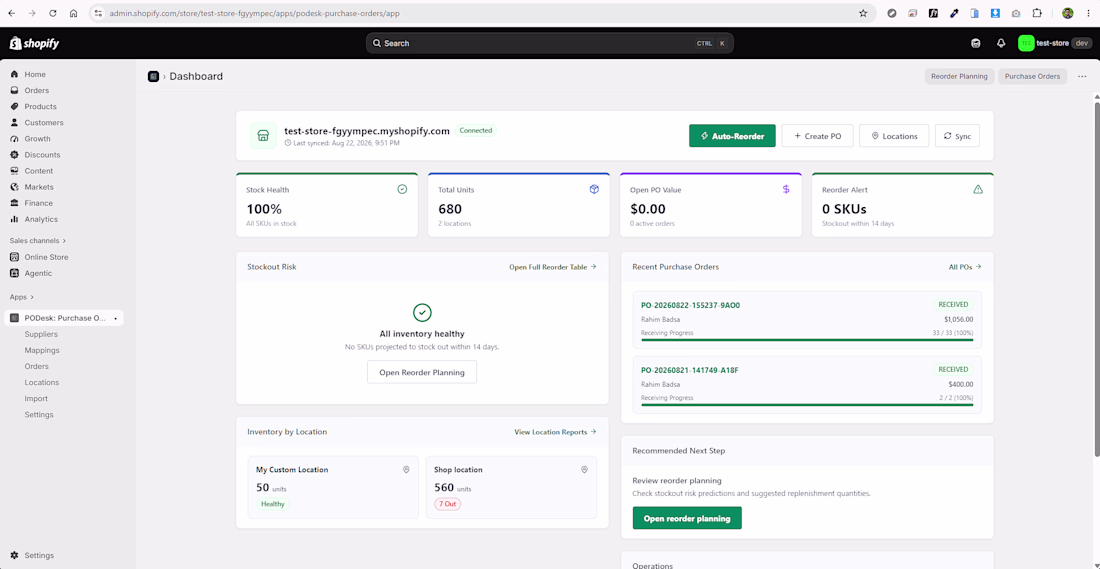Click the green Auto-Reorder button

coord(732,136)
